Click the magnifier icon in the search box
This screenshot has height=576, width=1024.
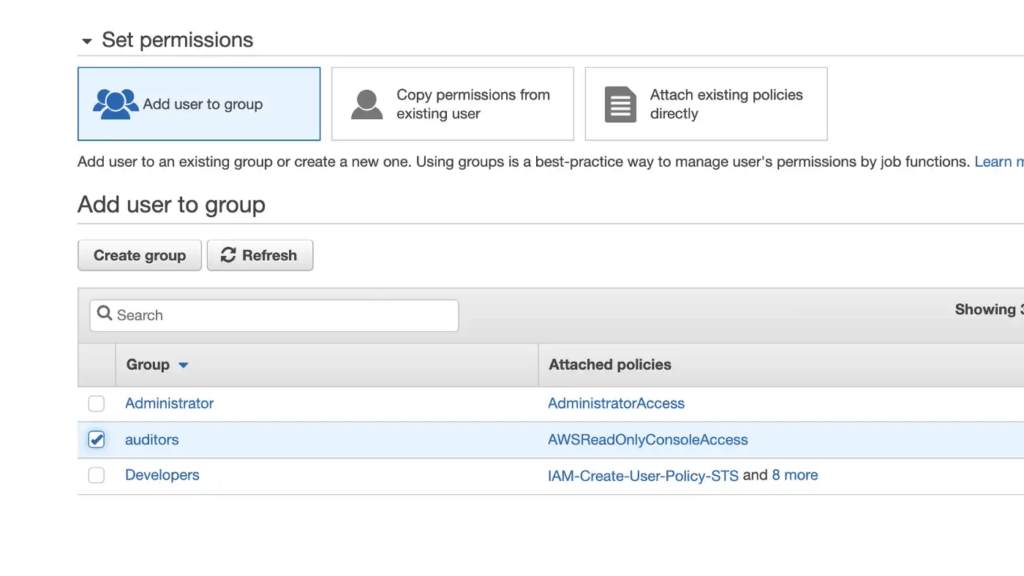point(105,315)
